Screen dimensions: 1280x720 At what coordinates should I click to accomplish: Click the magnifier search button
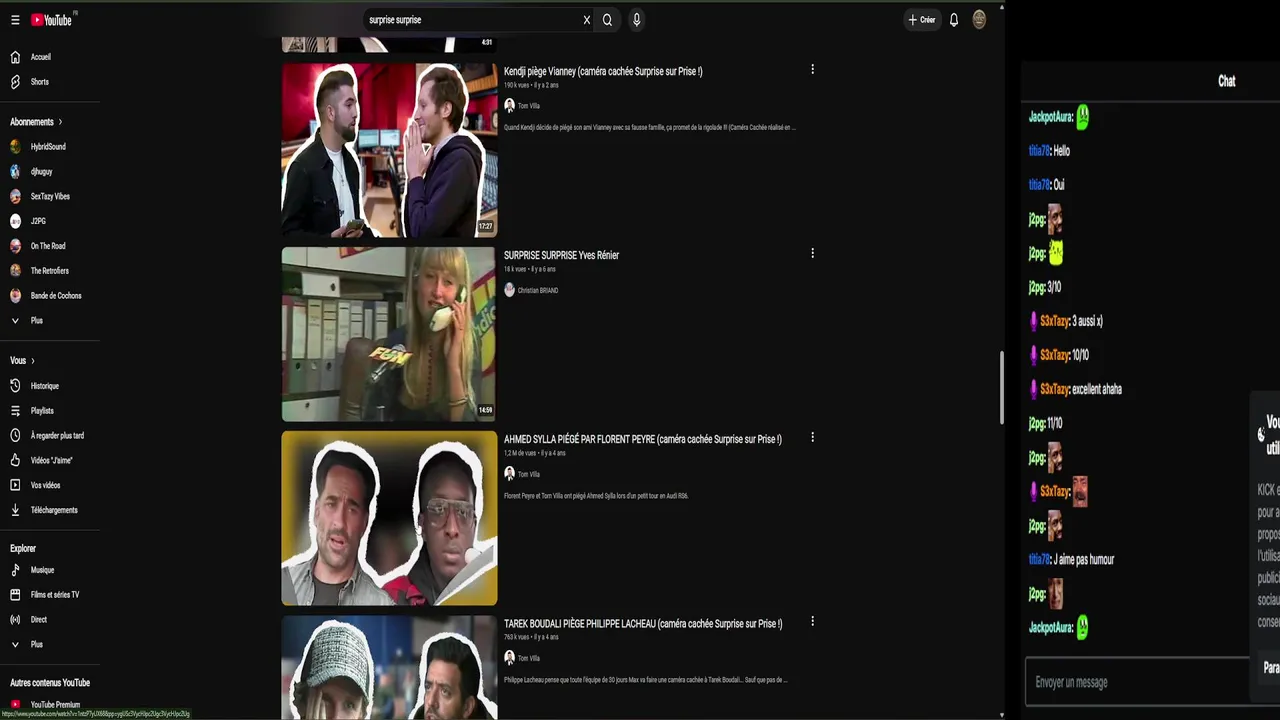607,20
